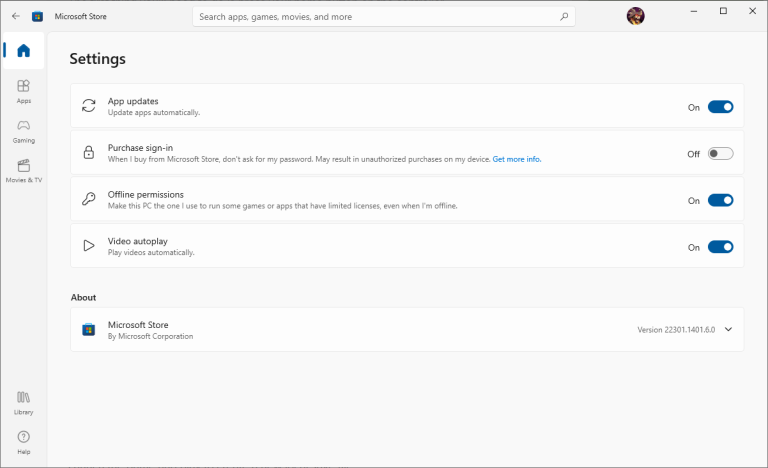The width and height of the screenshot is (768, 468).
Task: Go to the Home sidebar icon
Action: point(24,50)
